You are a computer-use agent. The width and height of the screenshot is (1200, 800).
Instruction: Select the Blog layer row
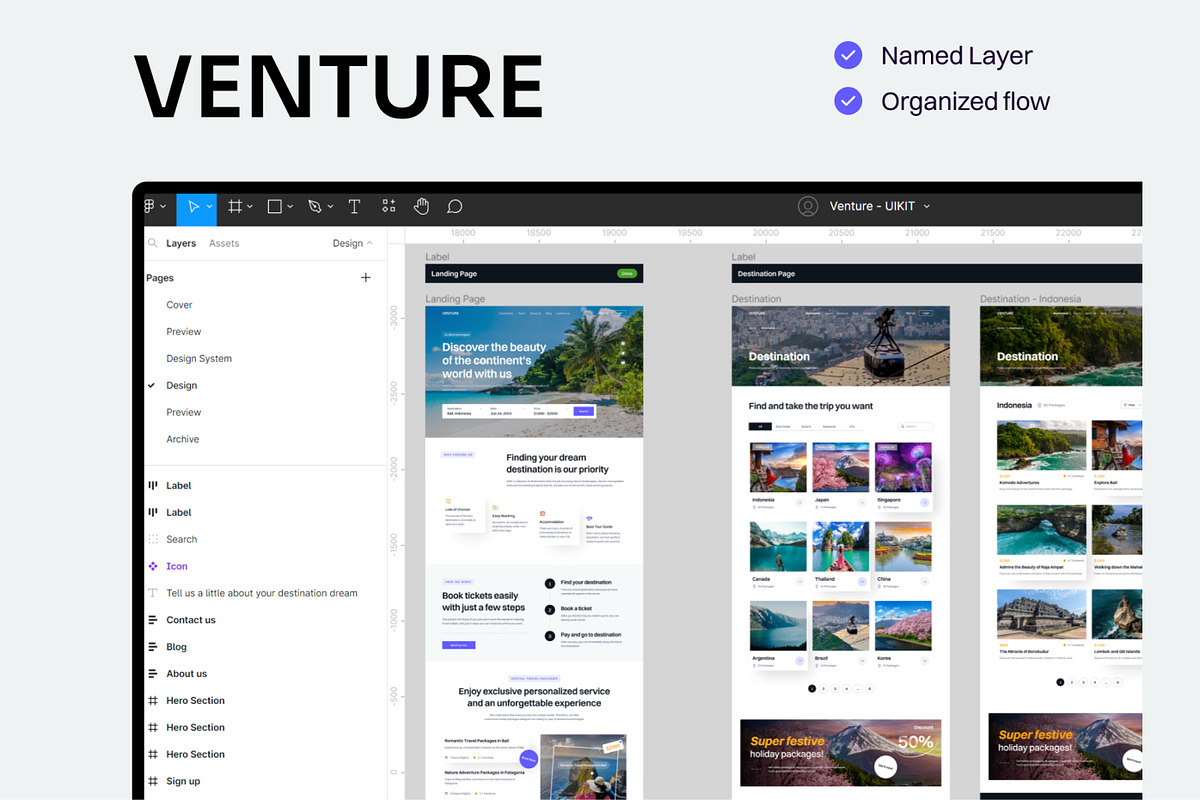coord(265,647)
